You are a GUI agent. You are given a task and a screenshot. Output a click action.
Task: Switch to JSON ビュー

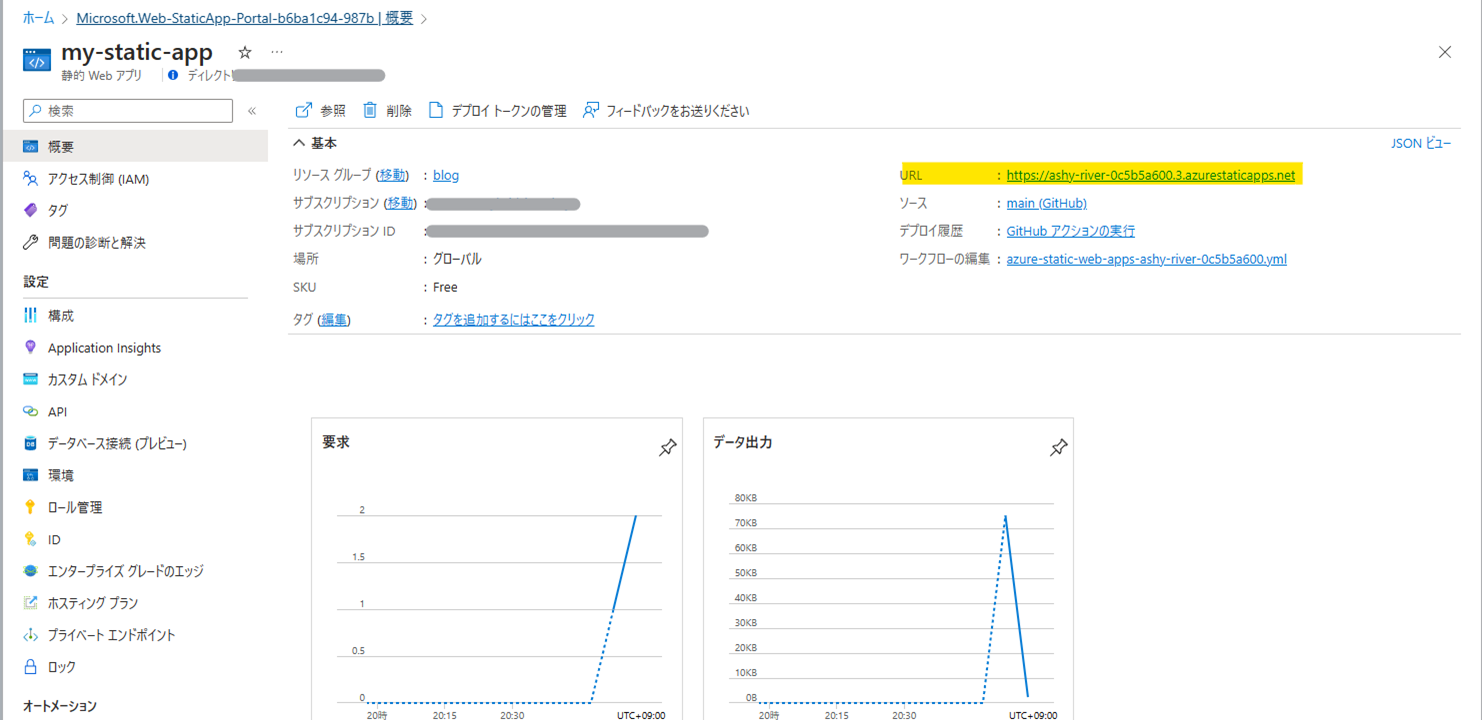pos(1420,144)
